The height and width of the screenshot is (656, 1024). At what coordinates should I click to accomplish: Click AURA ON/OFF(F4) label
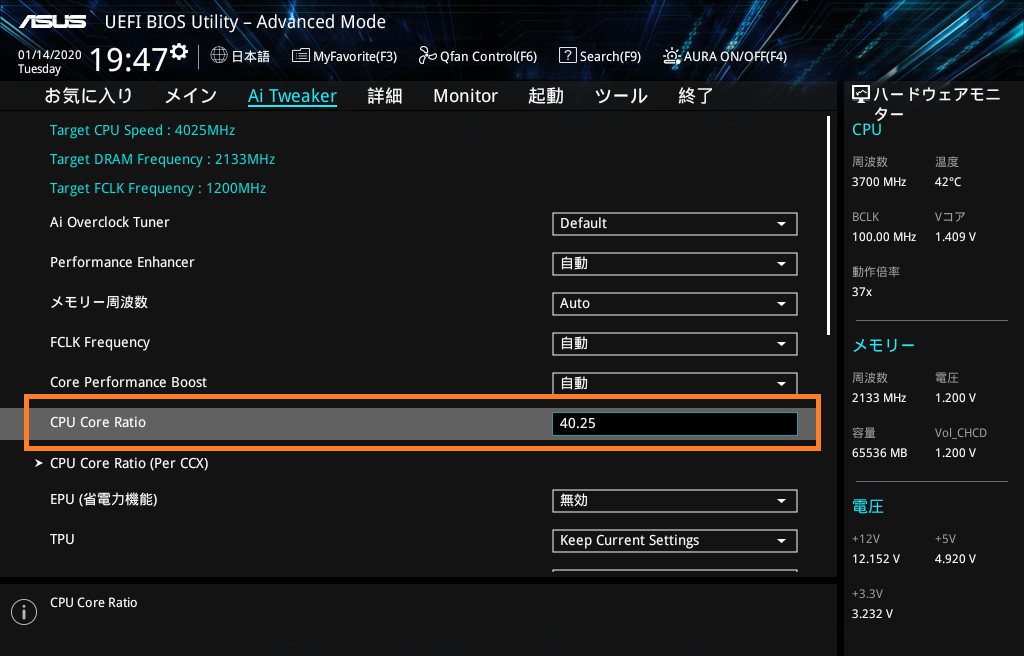(x=735, y=56)
